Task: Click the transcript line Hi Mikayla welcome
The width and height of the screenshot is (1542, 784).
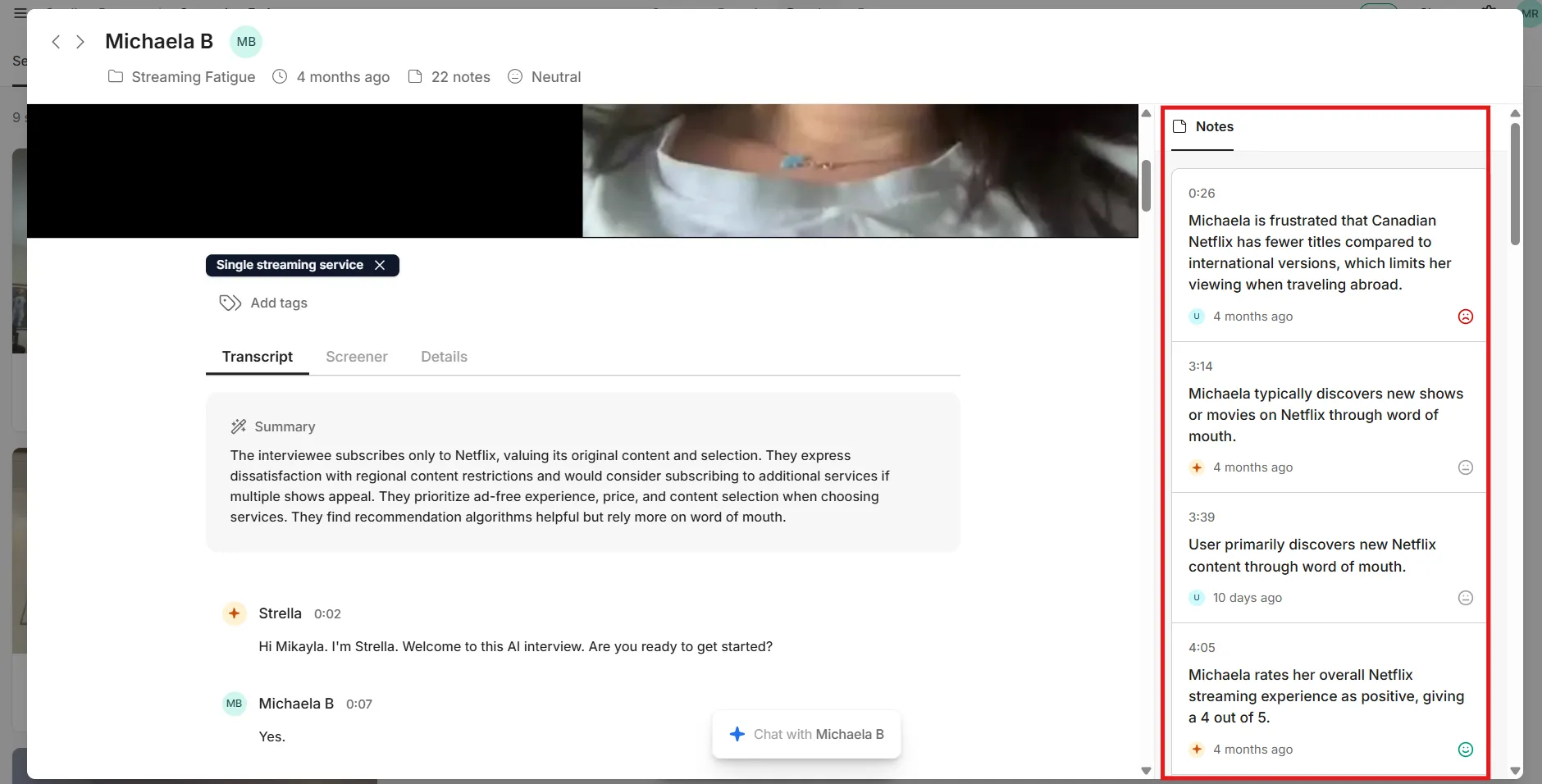Action: [516, 646]
